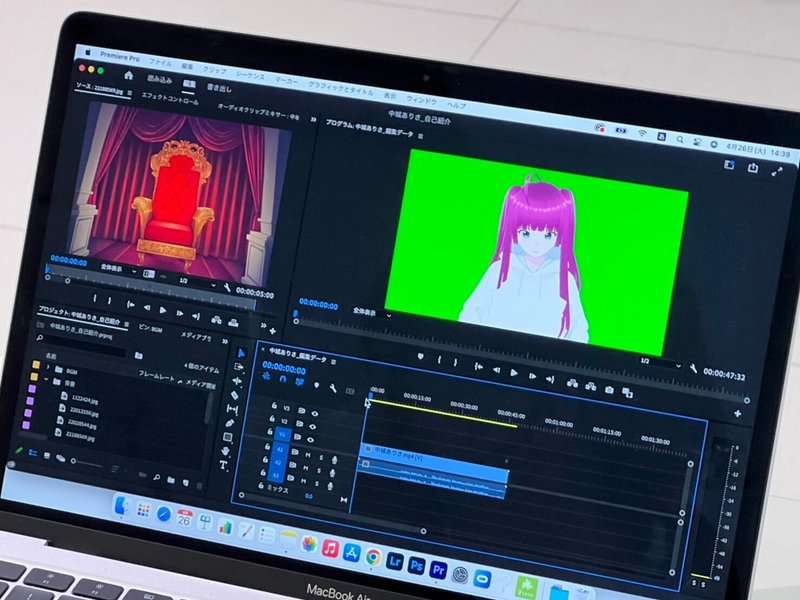Open Google Chrome from the Dock

373,557
